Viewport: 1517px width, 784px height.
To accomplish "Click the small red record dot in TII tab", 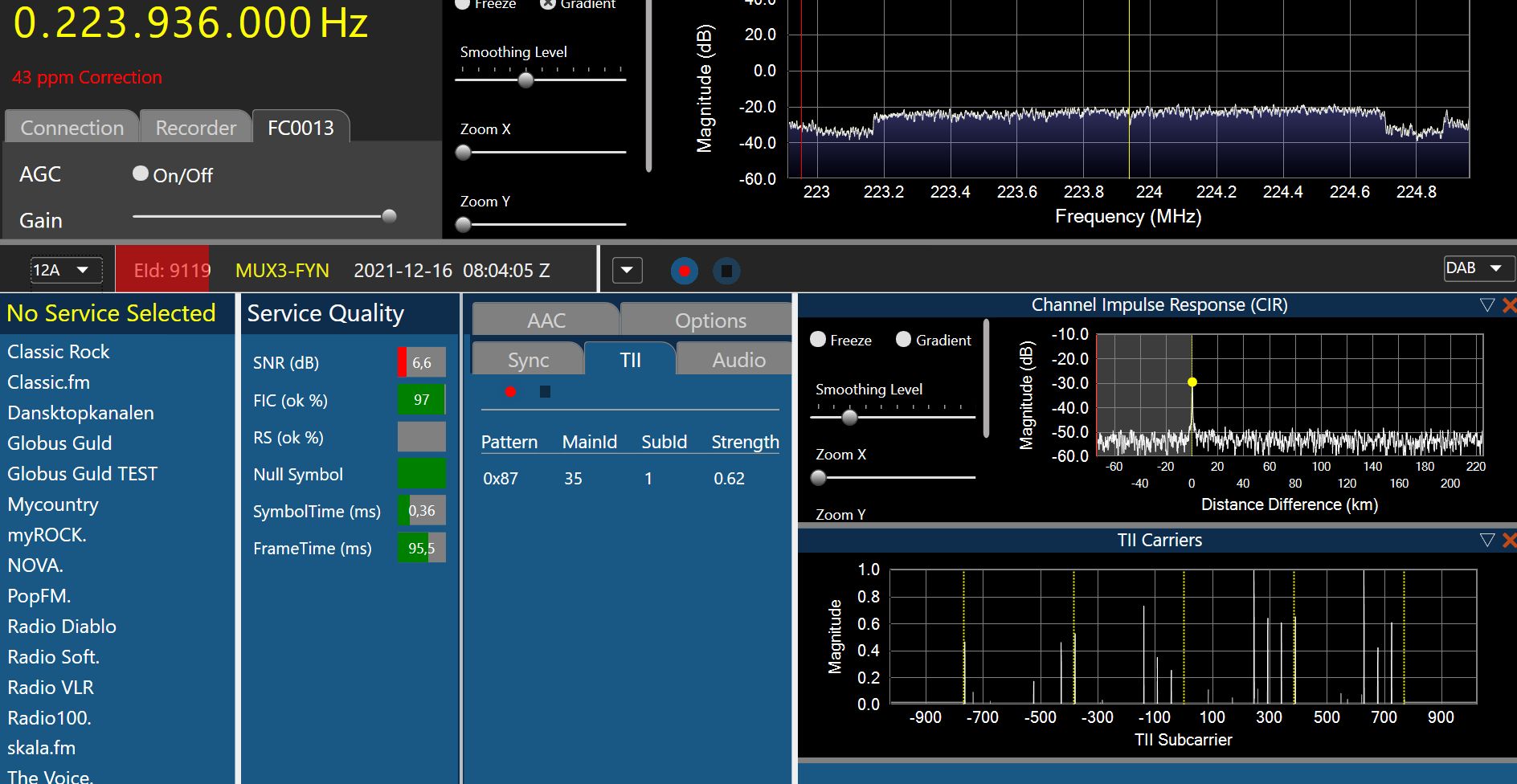I will (x=510, y=392).
